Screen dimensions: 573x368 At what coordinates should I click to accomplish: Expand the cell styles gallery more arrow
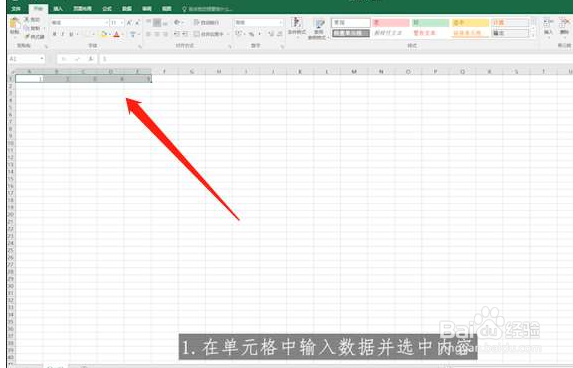(533, 36)
